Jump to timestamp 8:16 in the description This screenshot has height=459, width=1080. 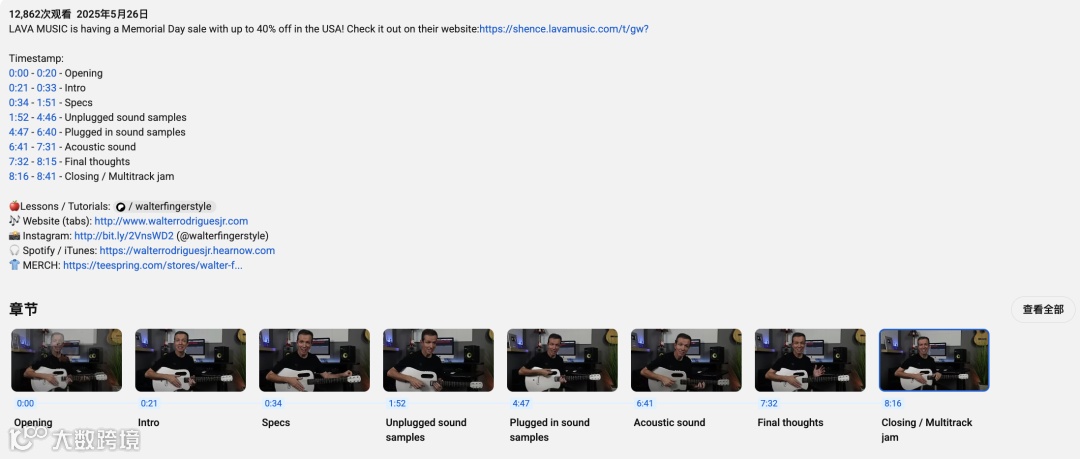click(19, 176)
